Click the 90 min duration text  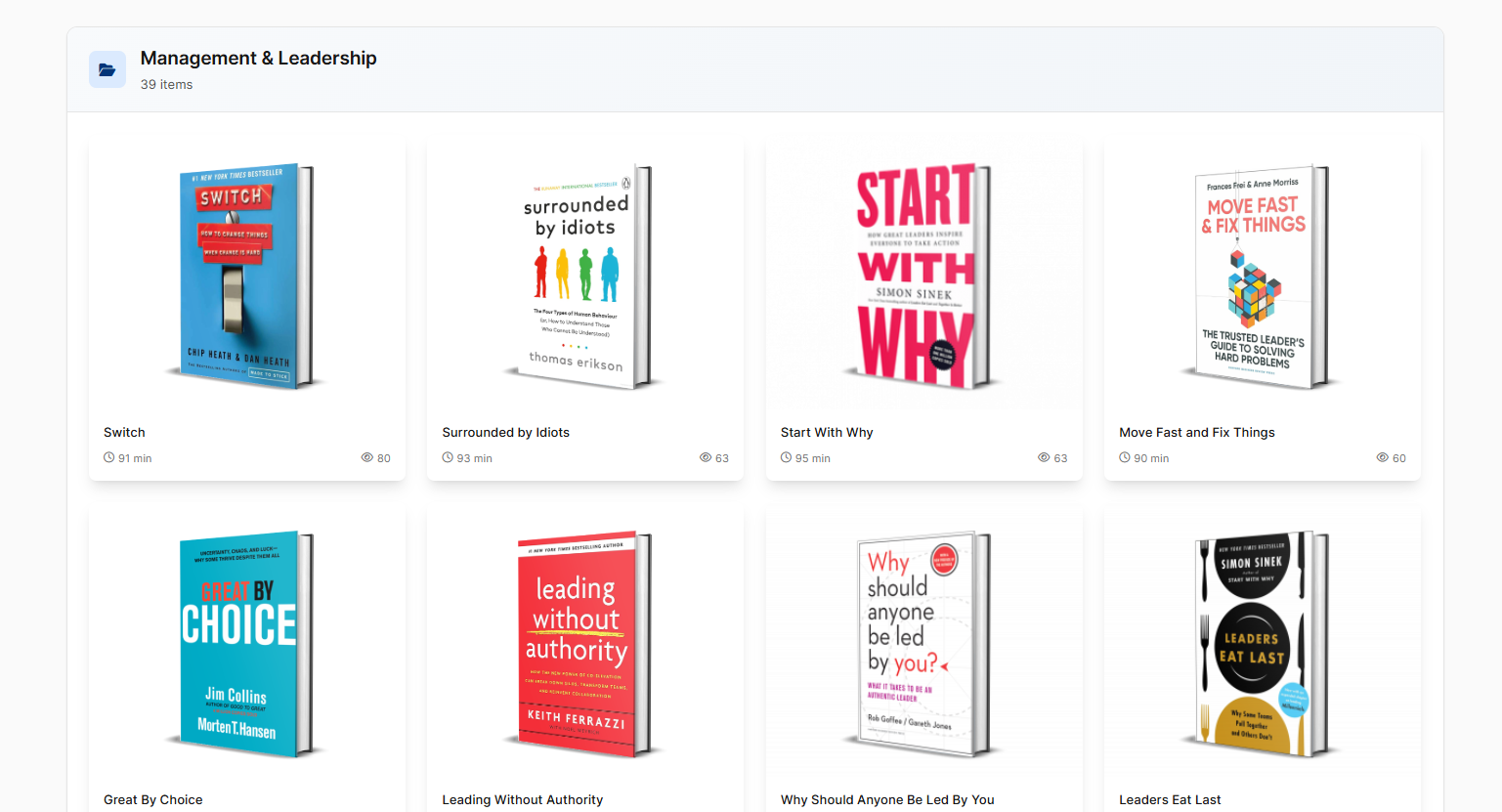[1151, 458]
